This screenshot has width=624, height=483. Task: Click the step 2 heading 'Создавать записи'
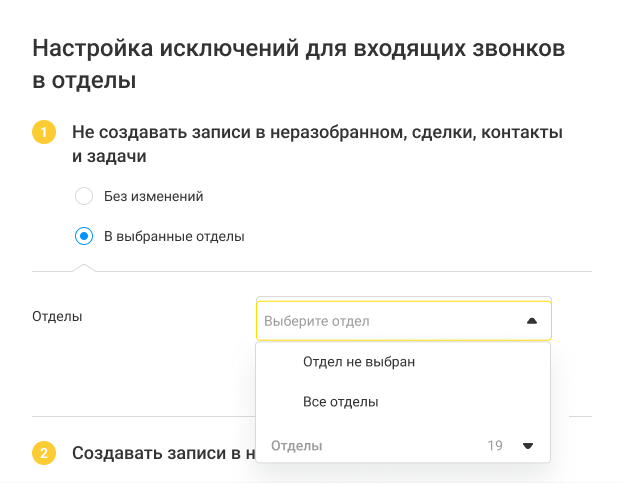click(x=164, y=453)
